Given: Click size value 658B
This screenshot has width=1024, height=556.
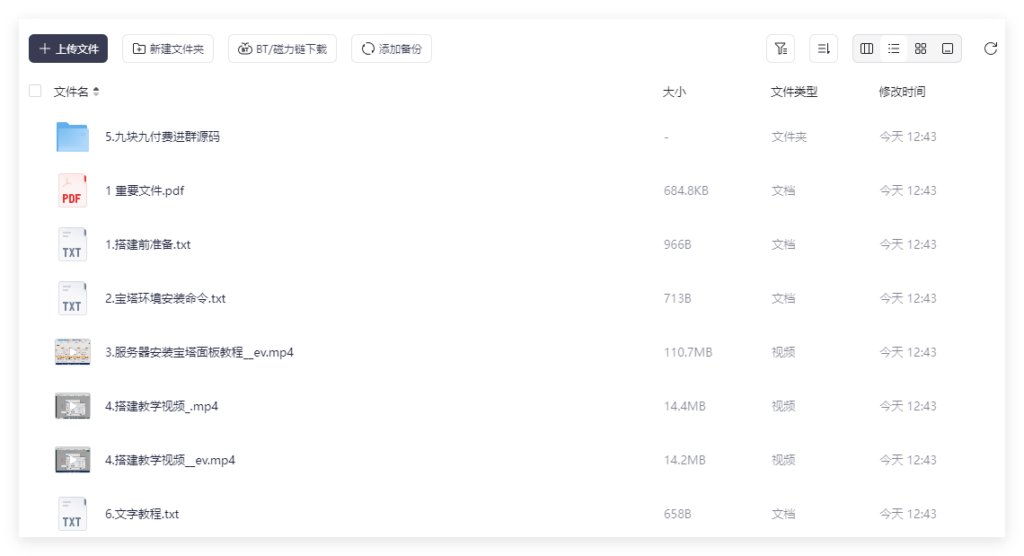Looking at the screenshot, I should 677,514.
